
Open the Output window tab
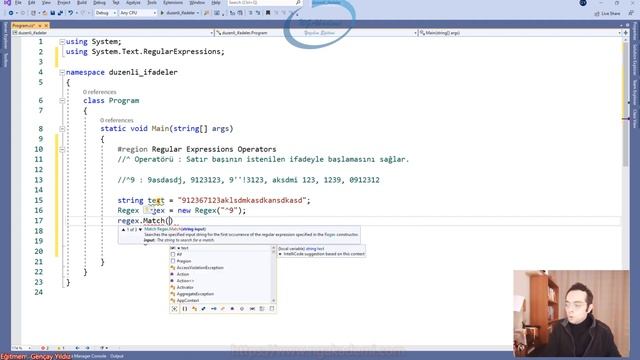pos(117,356)
